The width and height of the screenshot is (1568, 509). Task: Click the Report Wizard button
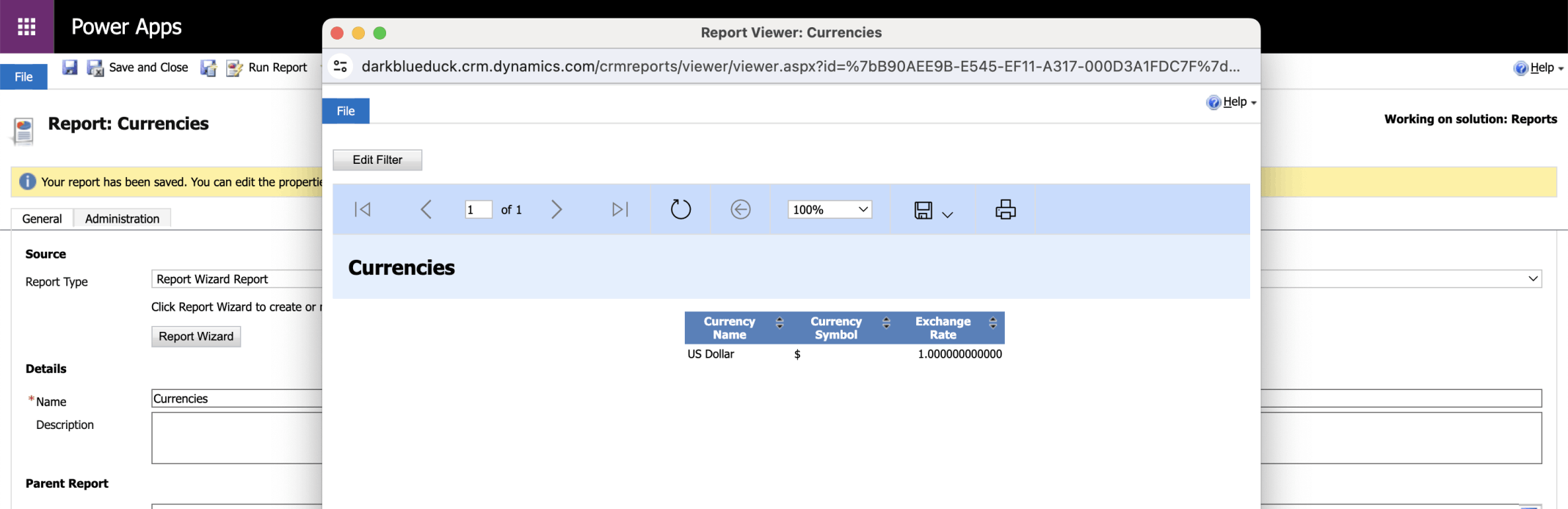(x=196, y=336)
